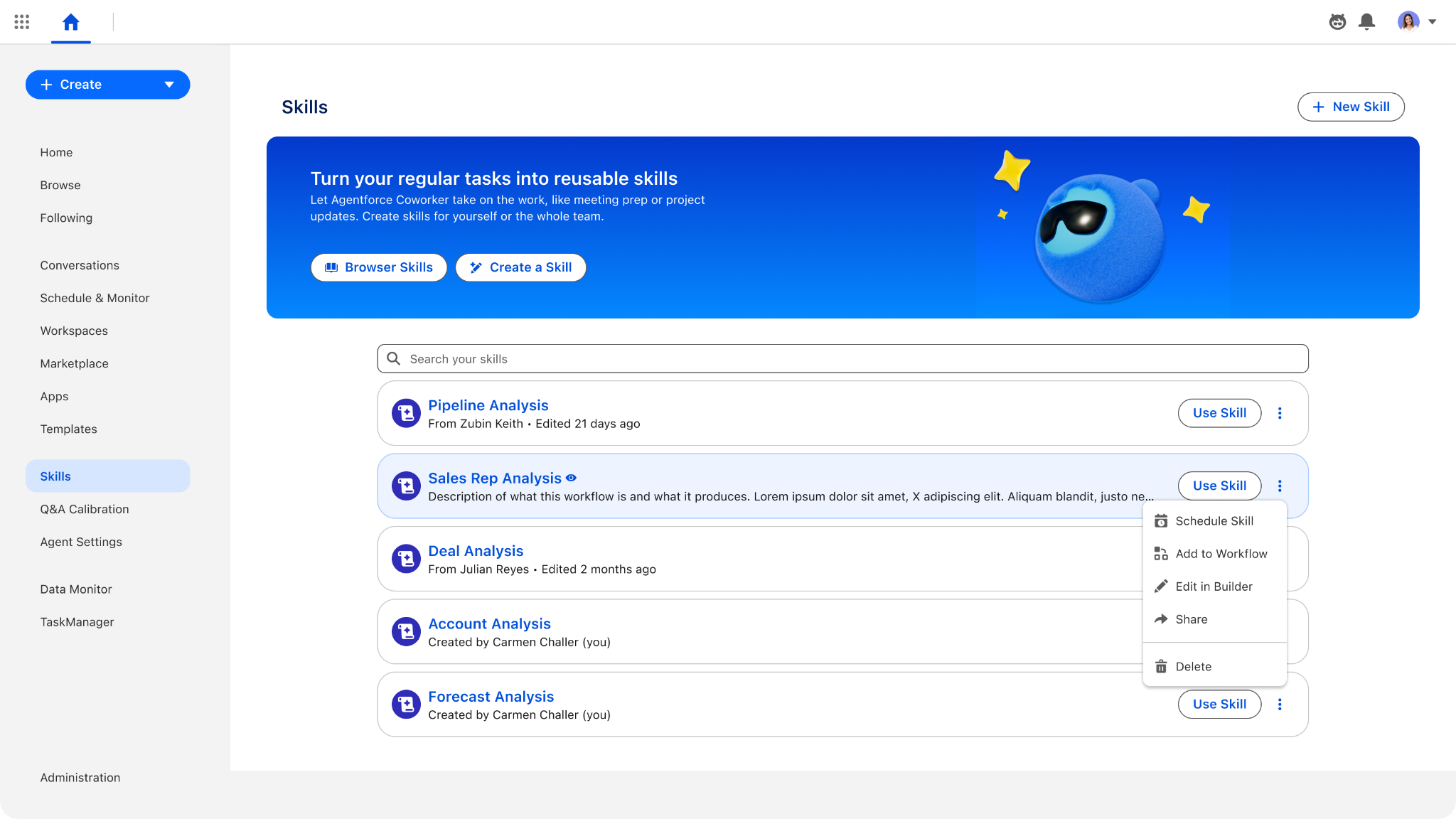
Task: Open Conversations in the sidebar
Action: pyautogui.click(x=80, y=265)
